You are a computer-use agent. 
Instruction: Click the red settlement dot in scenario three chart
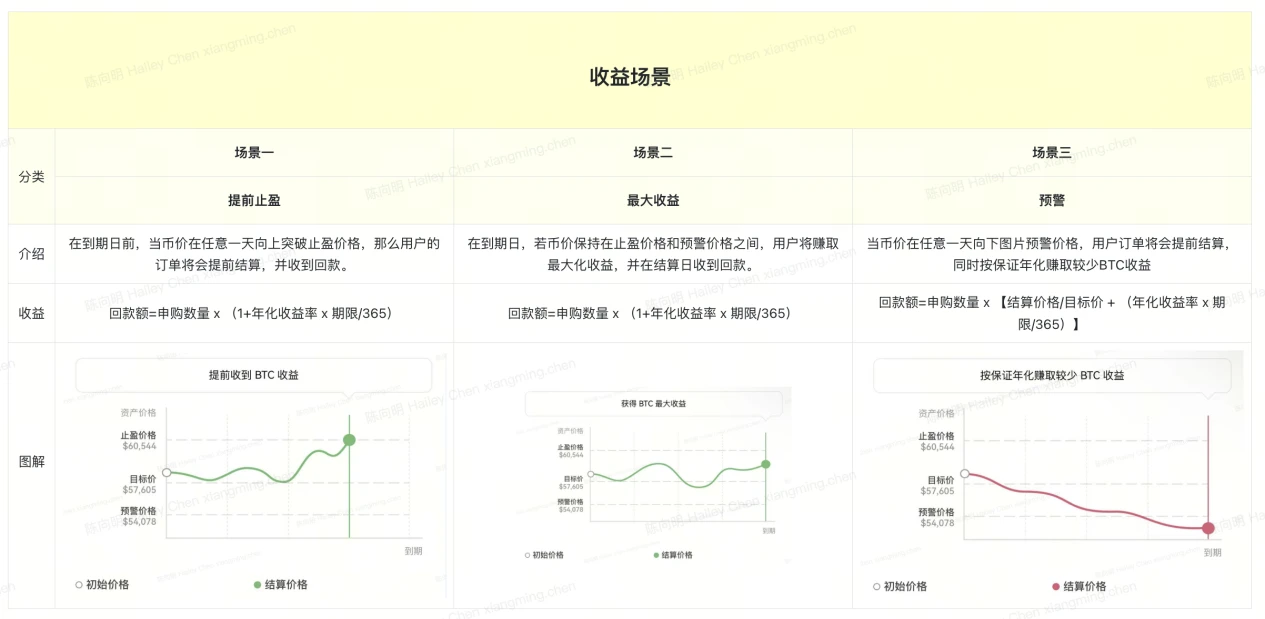coord(1208,528)
